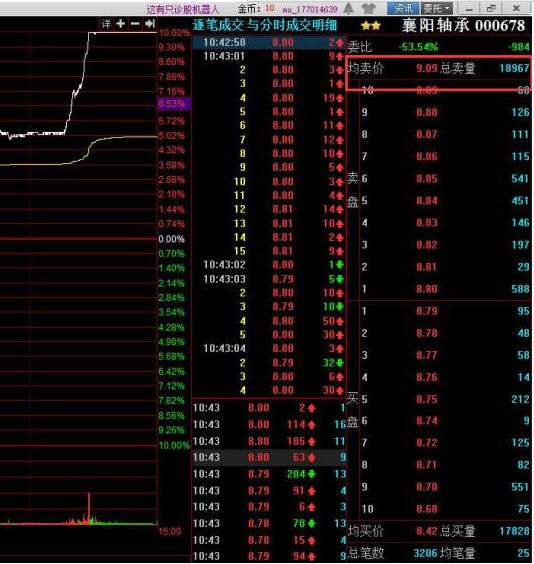Select the 10:42:58 tick trade row

(x=269, y=42)
